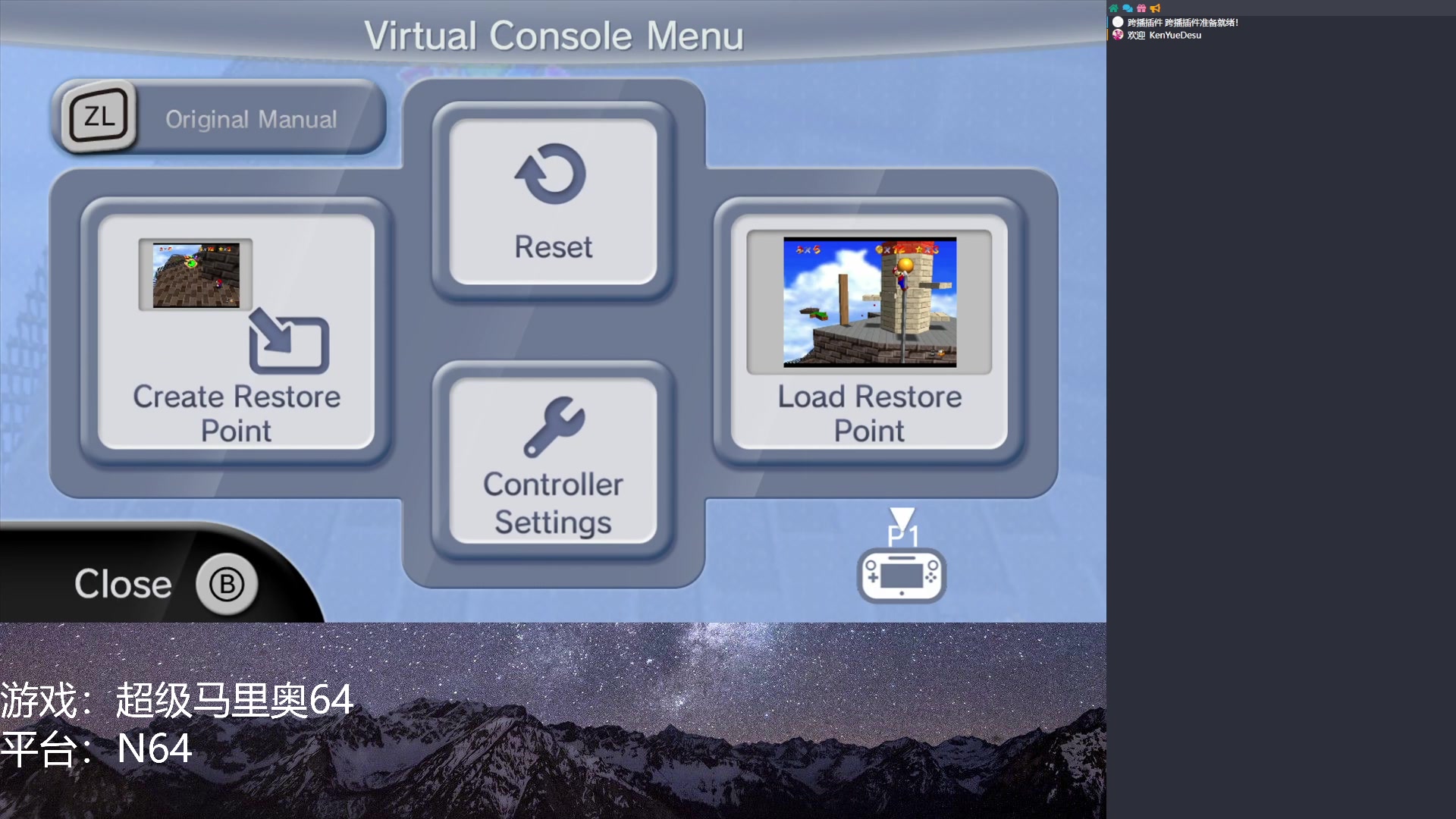Click the Create Restore Point screenshot thumbnail
Viewport: 1456px width, 819px height.
[x=196, y=275]
